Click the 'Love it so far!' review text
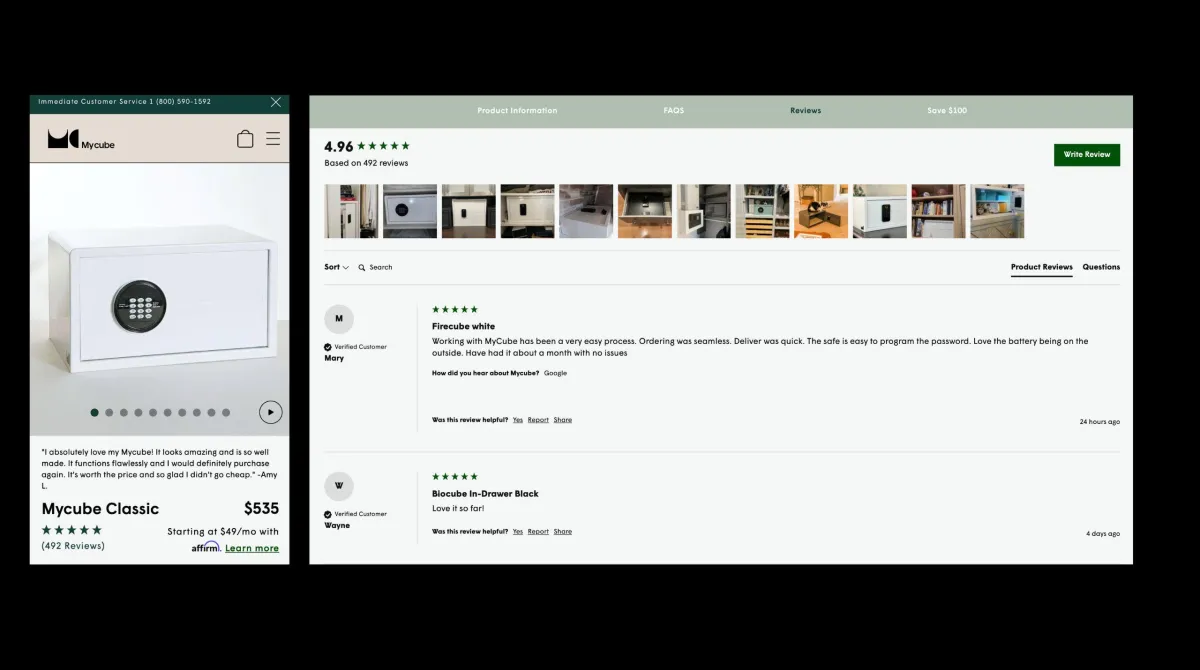The height and width of the screenshot is (670, 1200). (x=458, y=509)
